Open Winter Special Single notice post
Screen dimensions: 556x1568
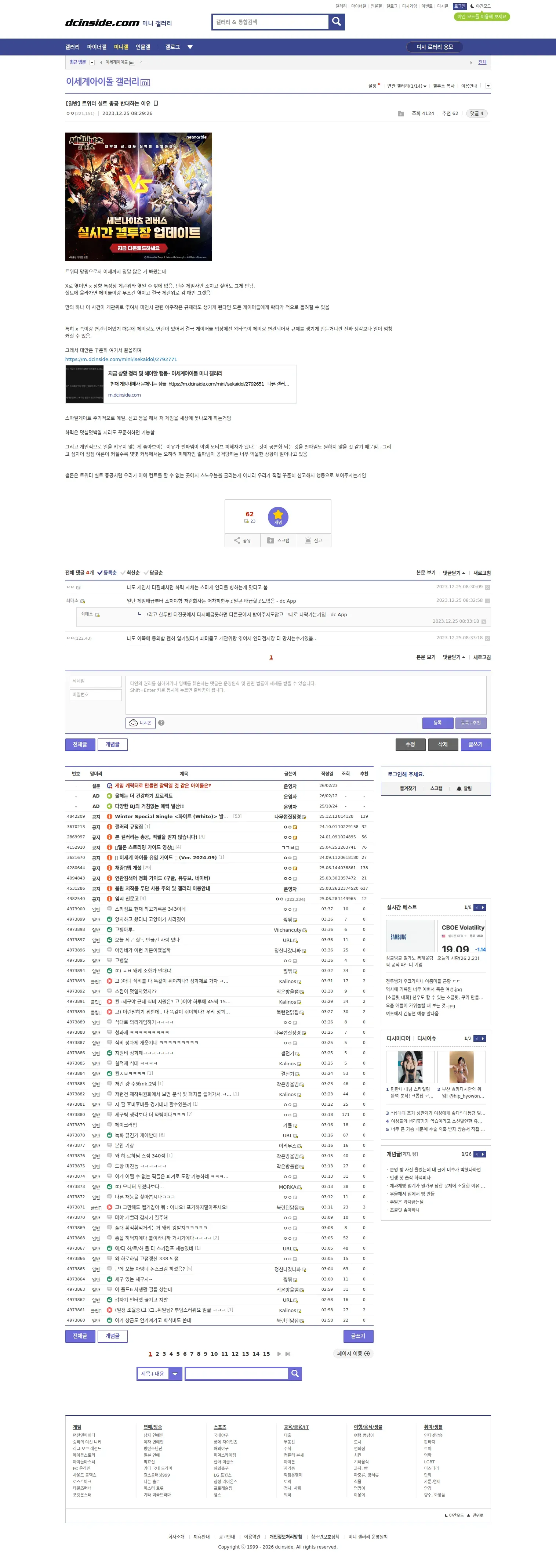coord(171,816)
